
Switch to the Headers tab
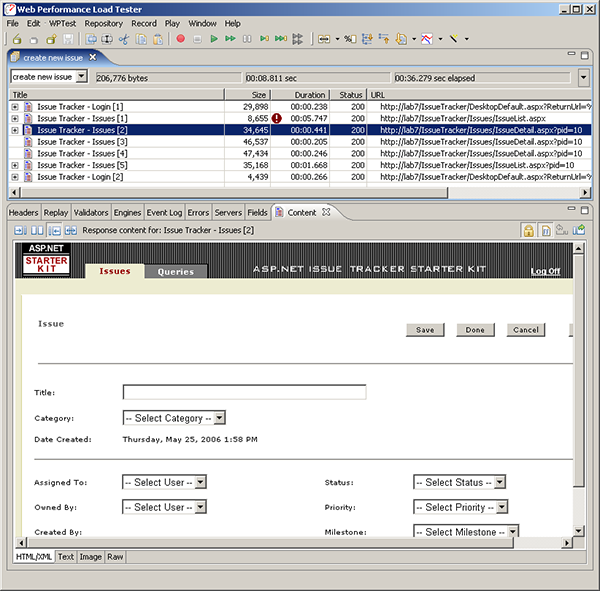click(x=24, y=212)
